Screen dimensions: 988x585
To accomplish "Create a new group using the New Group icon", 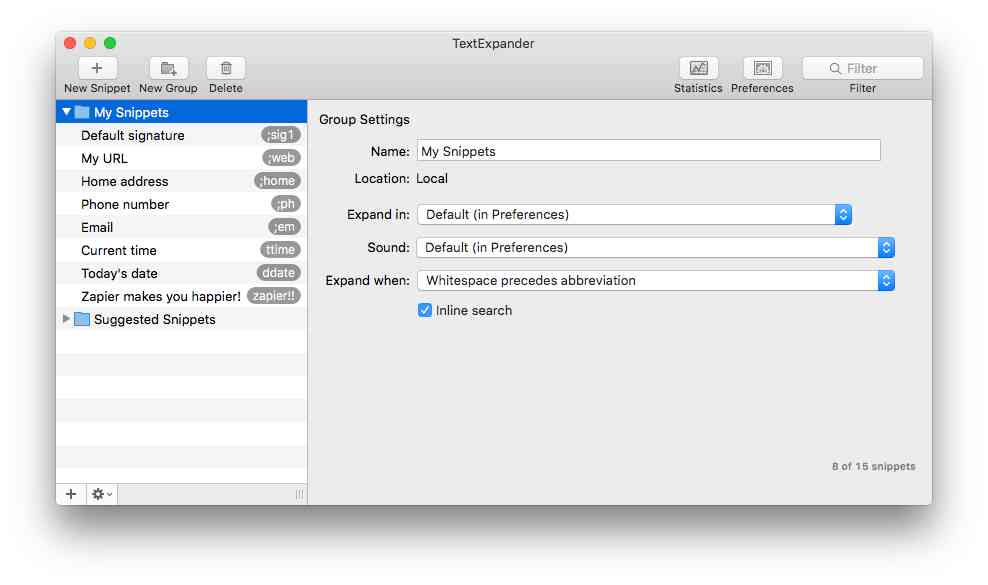I will tap(167, 67).
